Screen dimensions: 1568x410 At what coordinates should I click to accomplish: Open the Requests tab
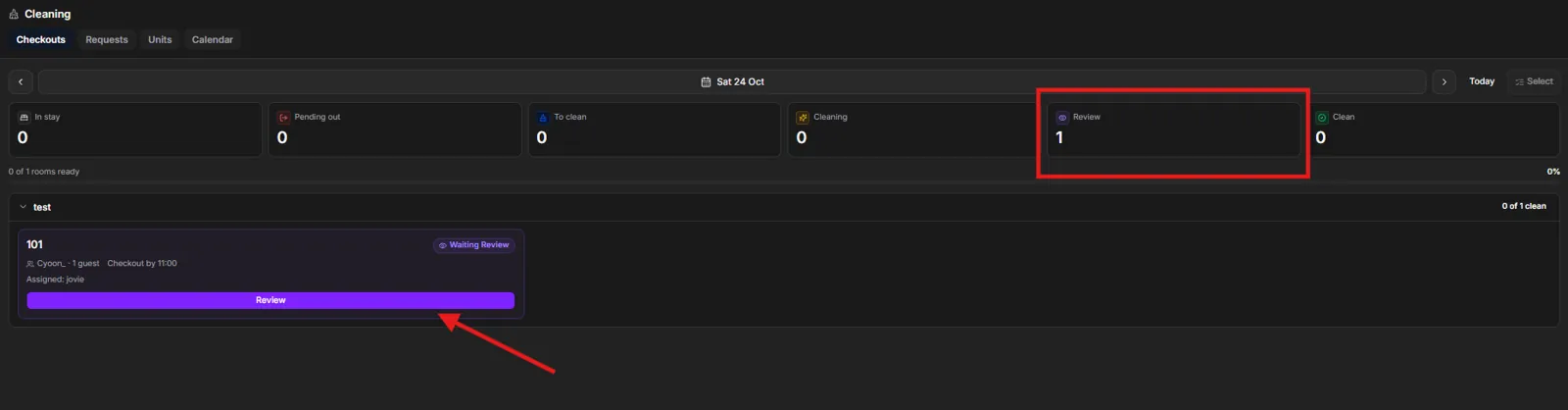click(107, 39)
